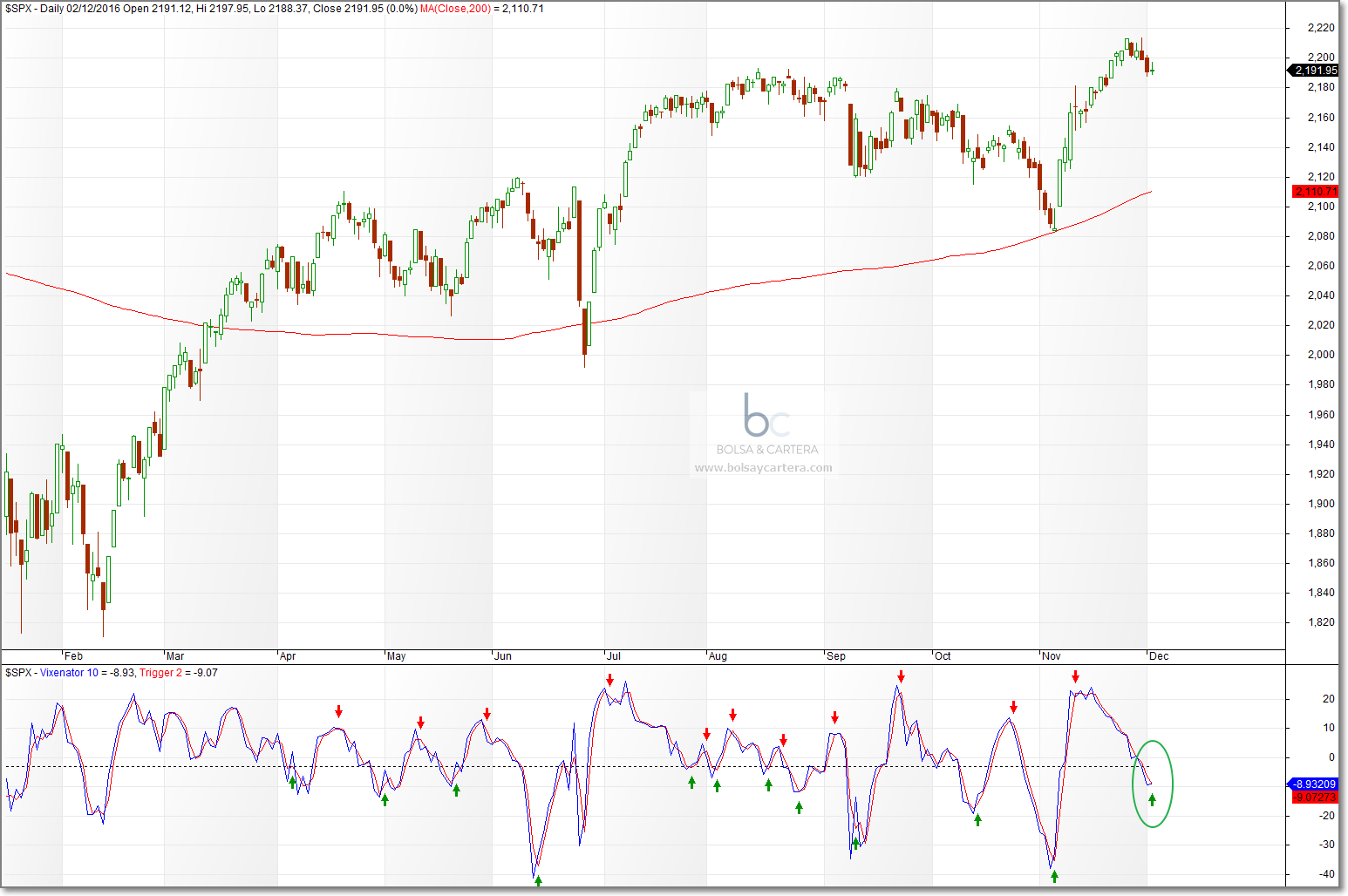Image resolution: width=1348 pixels, height=896 pixels.
Task: Click the 1,820 price axis label
Action: (x=1322, y=622)
